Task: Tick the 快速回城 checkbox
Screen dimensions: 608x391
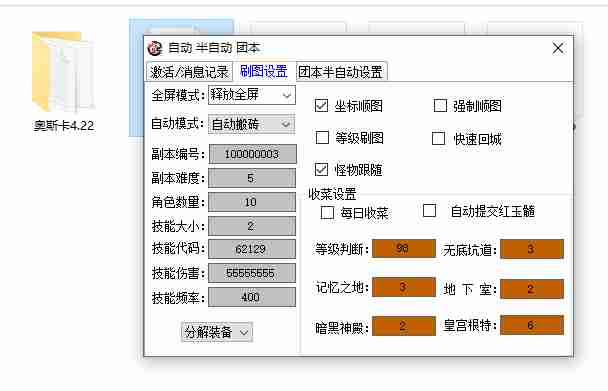Action: coord(439,138)
